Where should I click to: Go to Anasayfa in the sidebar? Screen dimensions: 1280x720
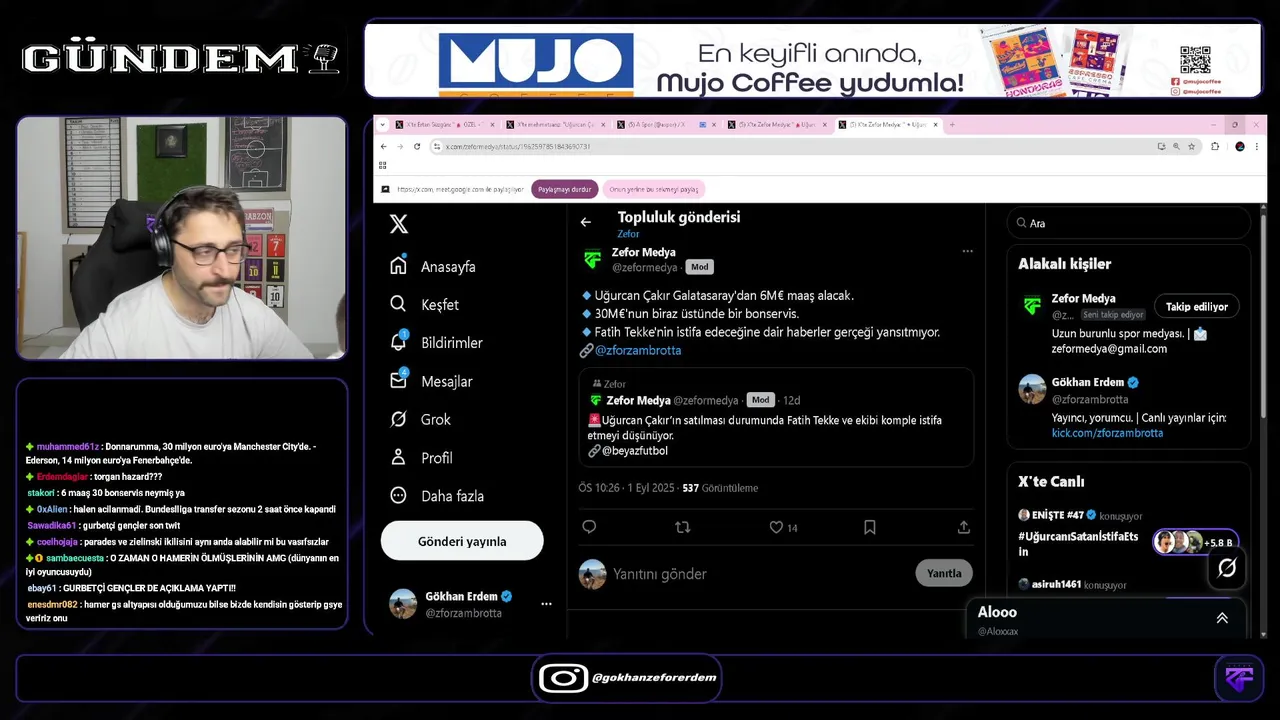433,266
